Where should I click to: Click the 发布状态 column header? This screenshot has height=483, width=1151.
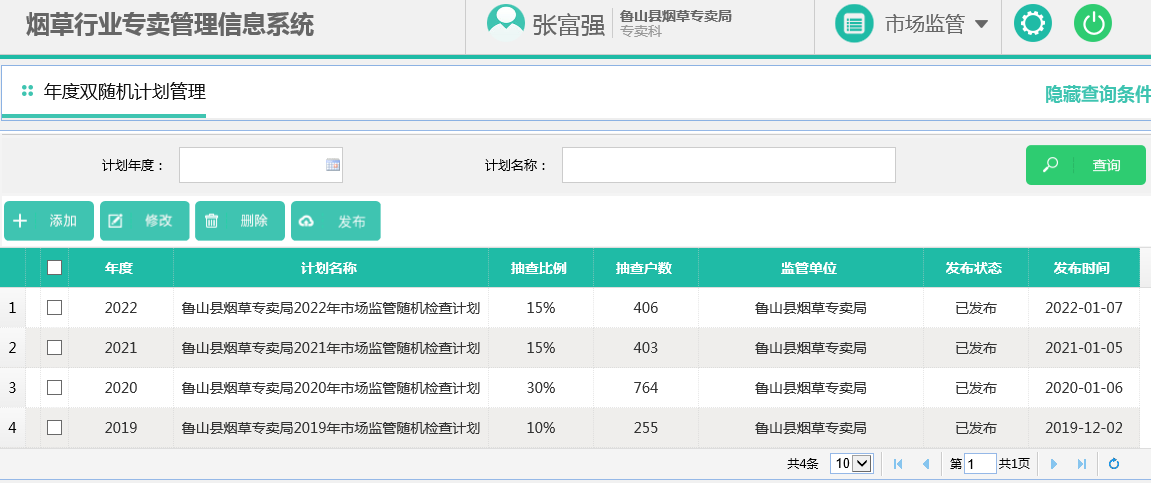pos(975,268)
